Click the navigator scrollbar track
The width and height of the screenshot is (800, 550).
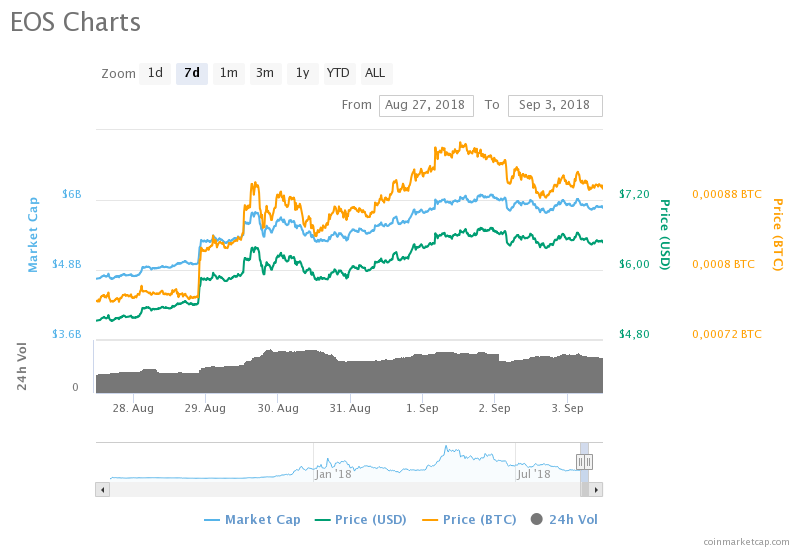click(344, 490)
